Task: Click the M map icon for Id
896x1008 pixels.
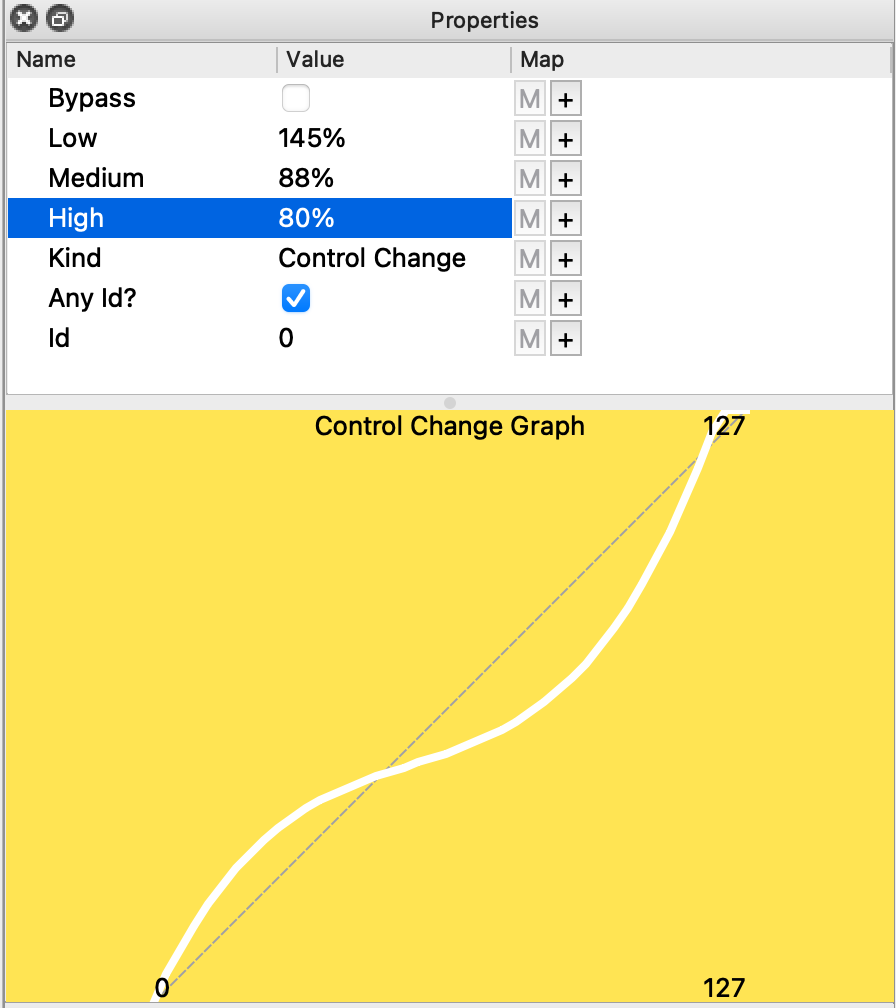Action: [530, 339]
